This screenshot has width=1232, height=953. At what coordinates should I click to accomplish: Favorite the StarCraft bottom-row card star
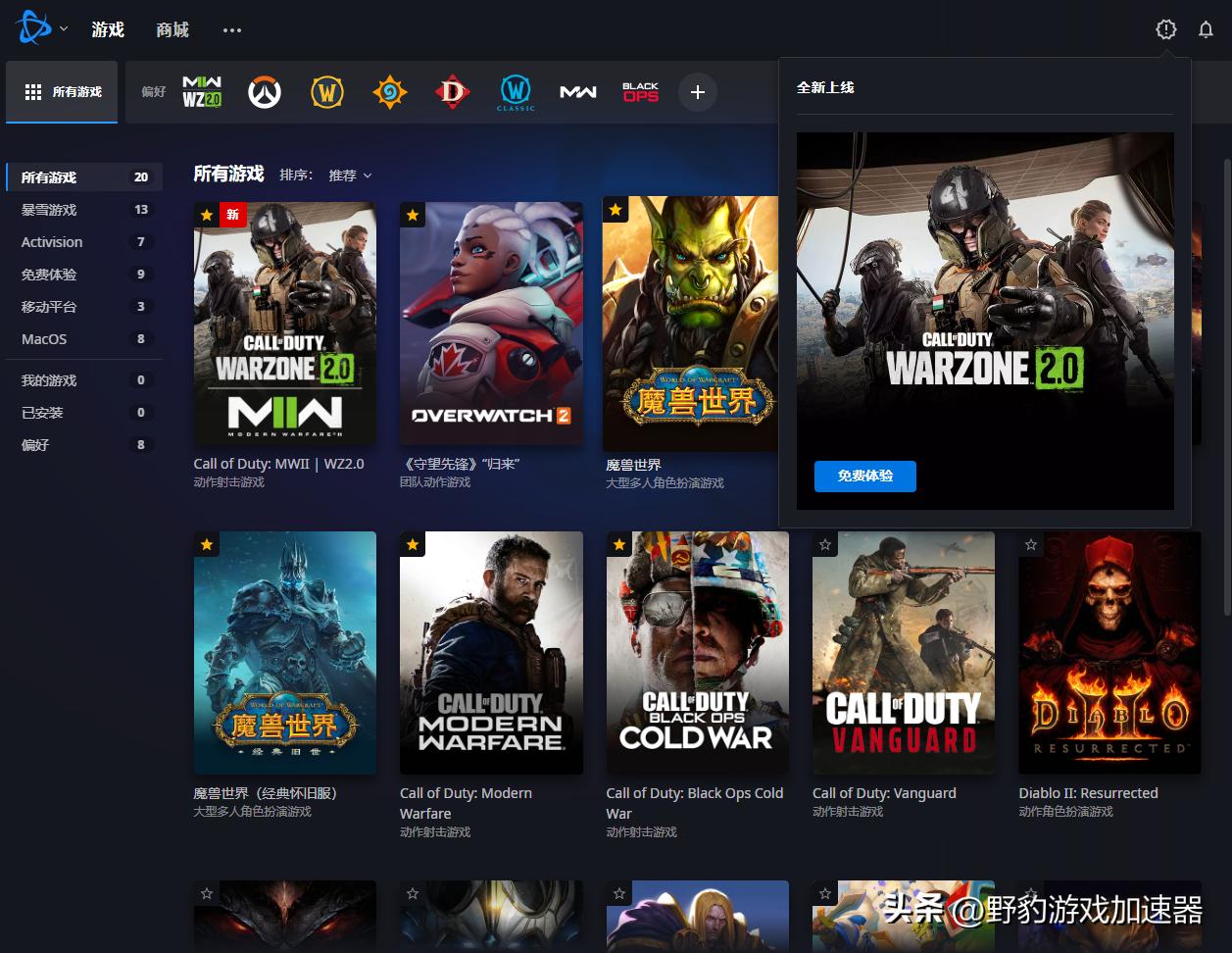click(x=413, y=893)
